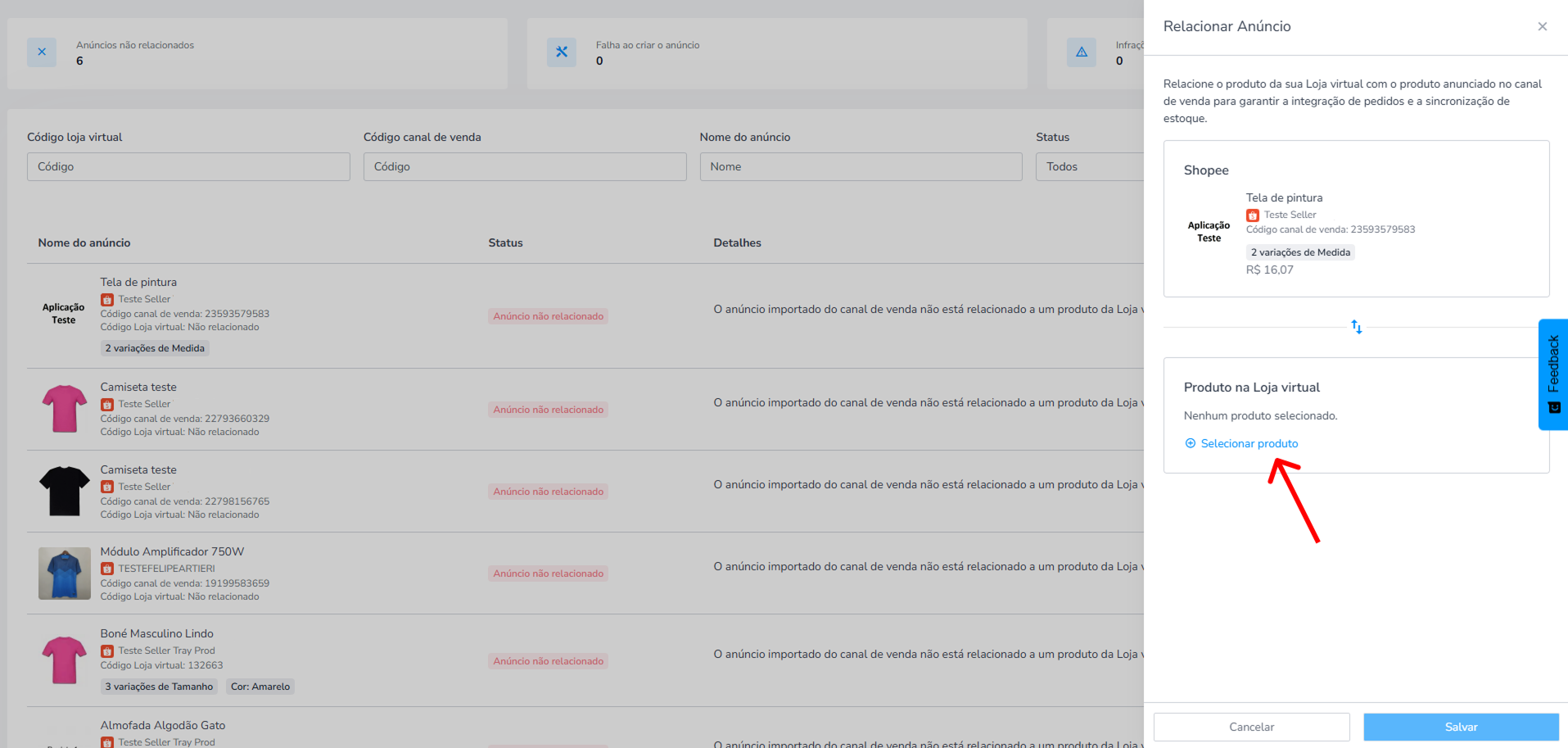Screen dimensions: 1568x748
Task: Focus the Nome do anúncio input field
Action: click(x=861, y=166)
